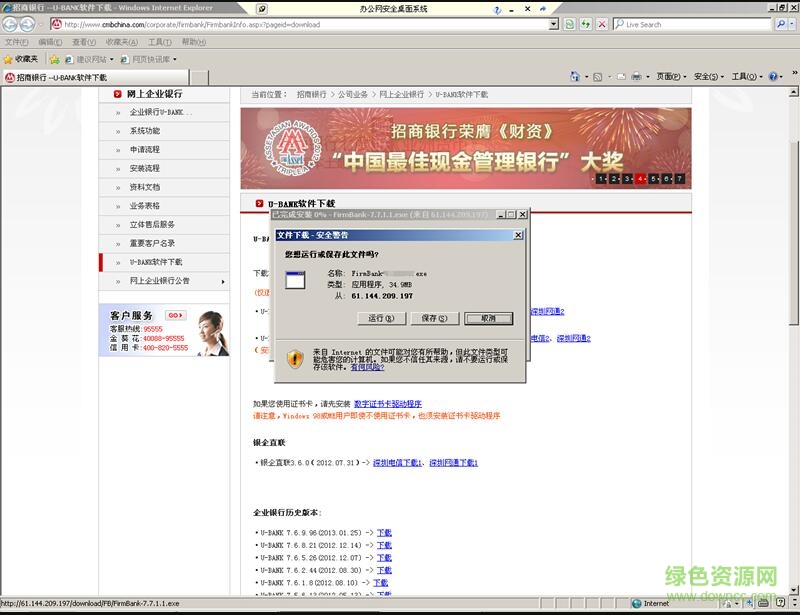800x615 pixels.
Task: Click the 运行(R) button in download dialog
Action: [381, 318]
